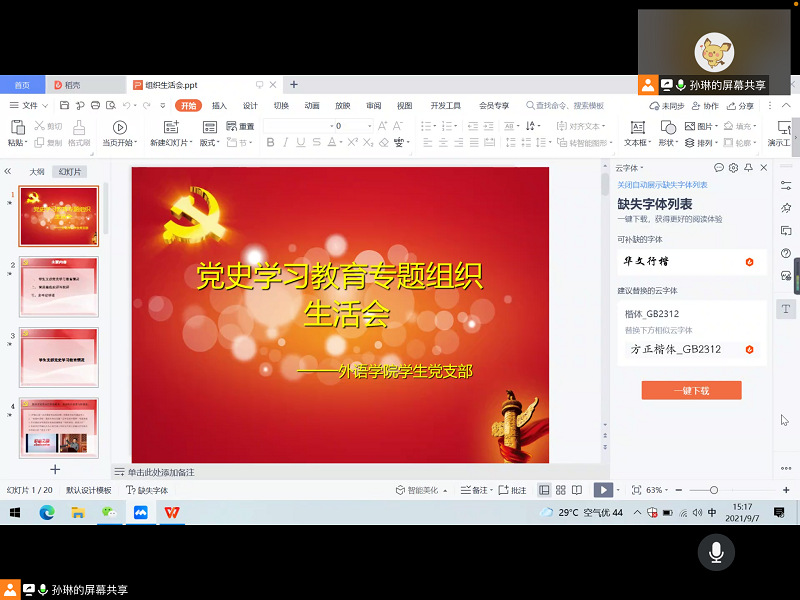Click the 关闭自动展示缺失字体列表 link
Image resolution: width=800 pixels, height=600 pixels.
(662, 185)
